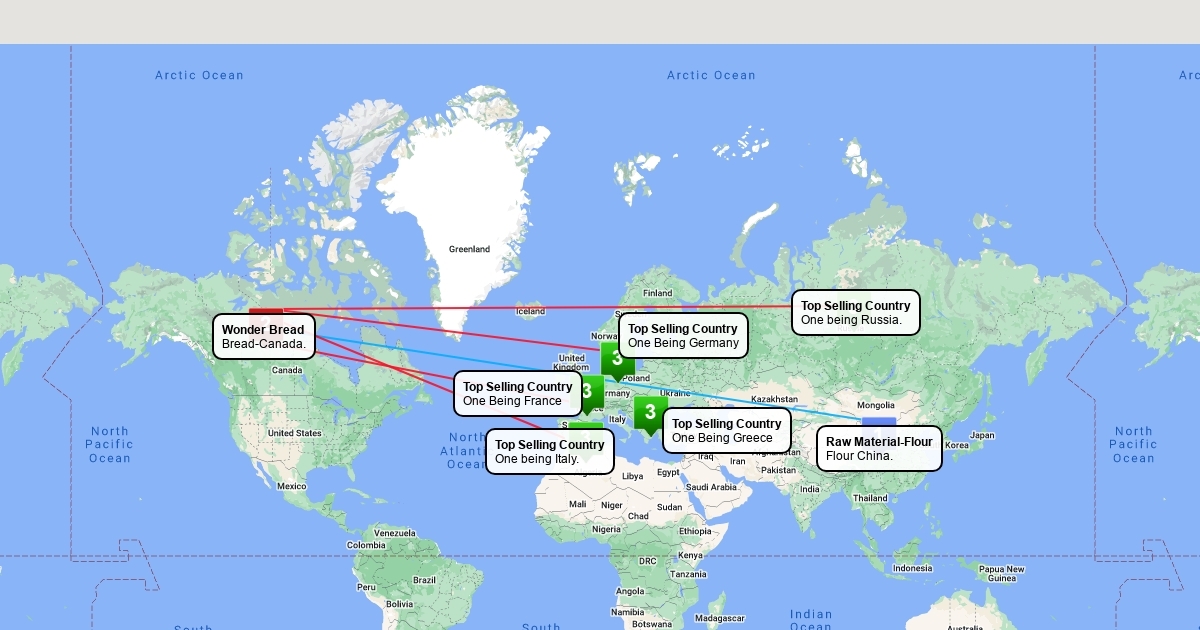
Task: Select the Top Selling Country Italy label
Action: point(549,452)
